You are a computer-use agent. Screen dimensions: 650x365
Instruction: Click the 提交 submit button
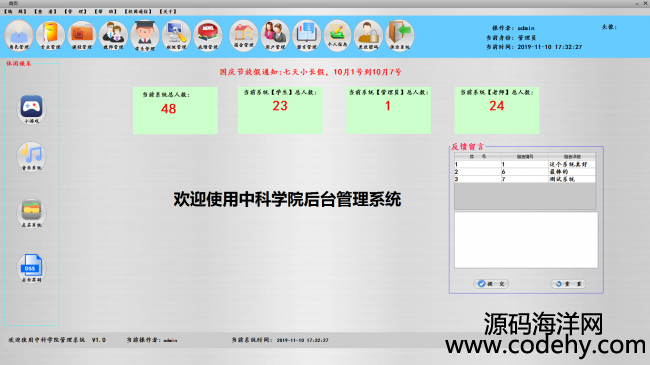pyautogui.click(x=491, y=284)
